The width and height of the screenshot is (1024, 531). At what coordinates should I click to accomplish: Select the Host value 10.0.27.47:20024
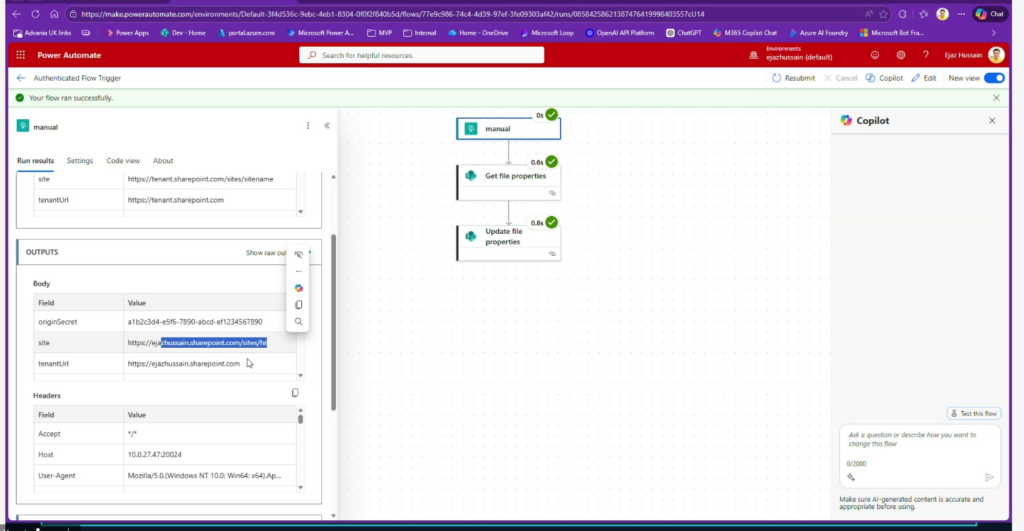[155, 455]
